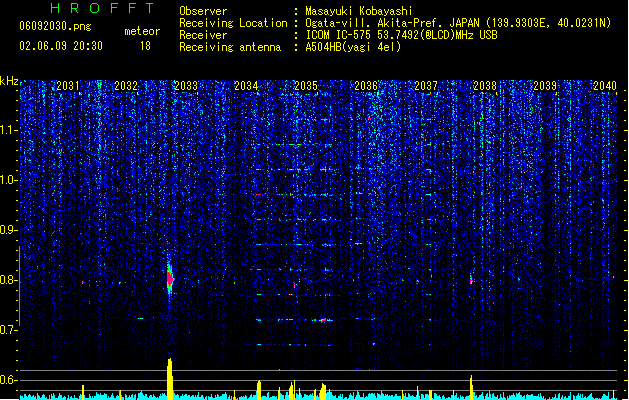
Task: Click the large red meteor echo near 2033
Action: click(170, 278)
